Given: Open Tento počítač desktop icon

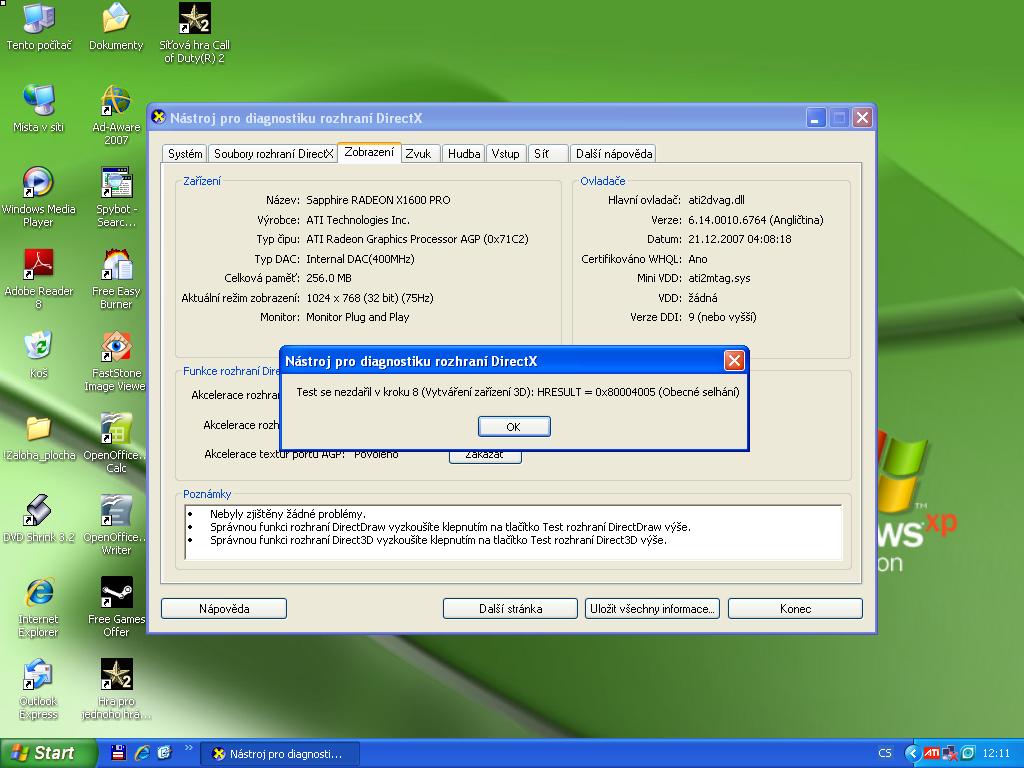Looking at the screenshot, I should (x=39, y=26).
